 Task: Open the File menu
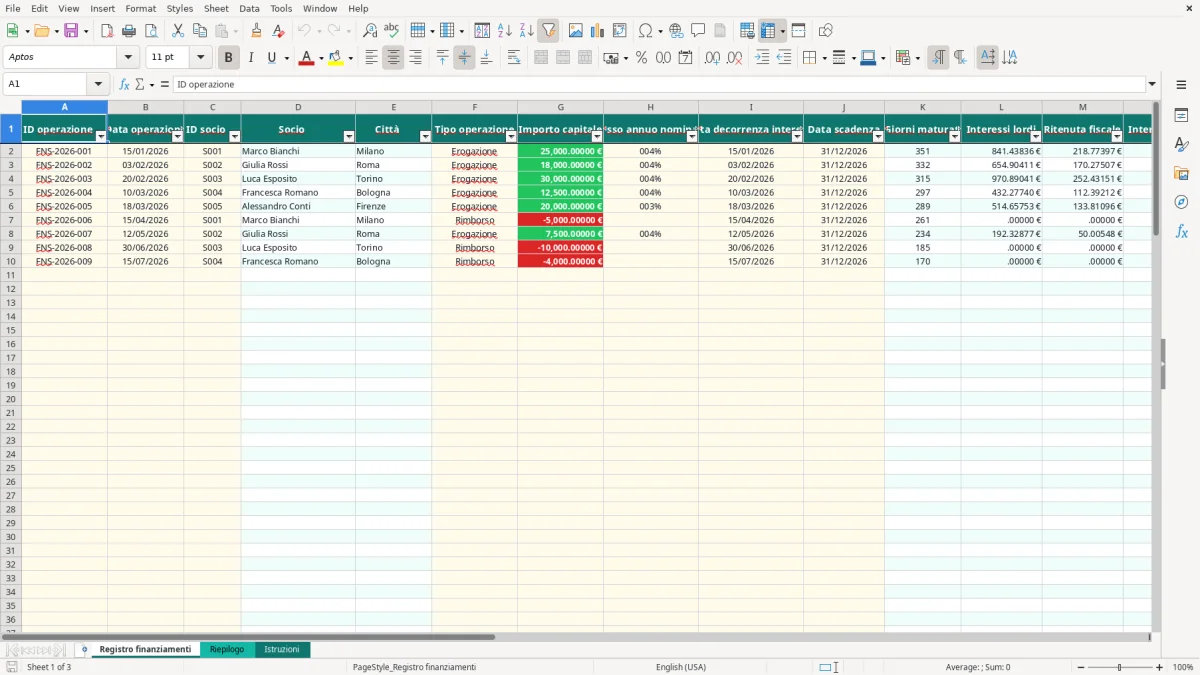coord(12,8)
